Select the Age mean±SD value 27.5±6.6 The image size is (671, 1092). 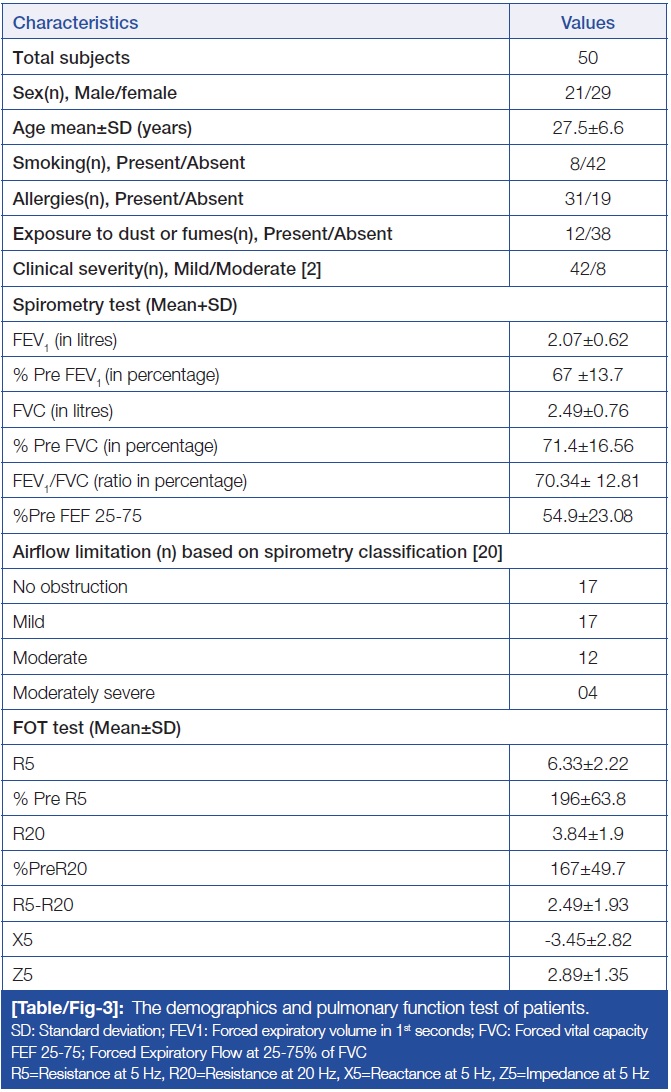(588, 128)
